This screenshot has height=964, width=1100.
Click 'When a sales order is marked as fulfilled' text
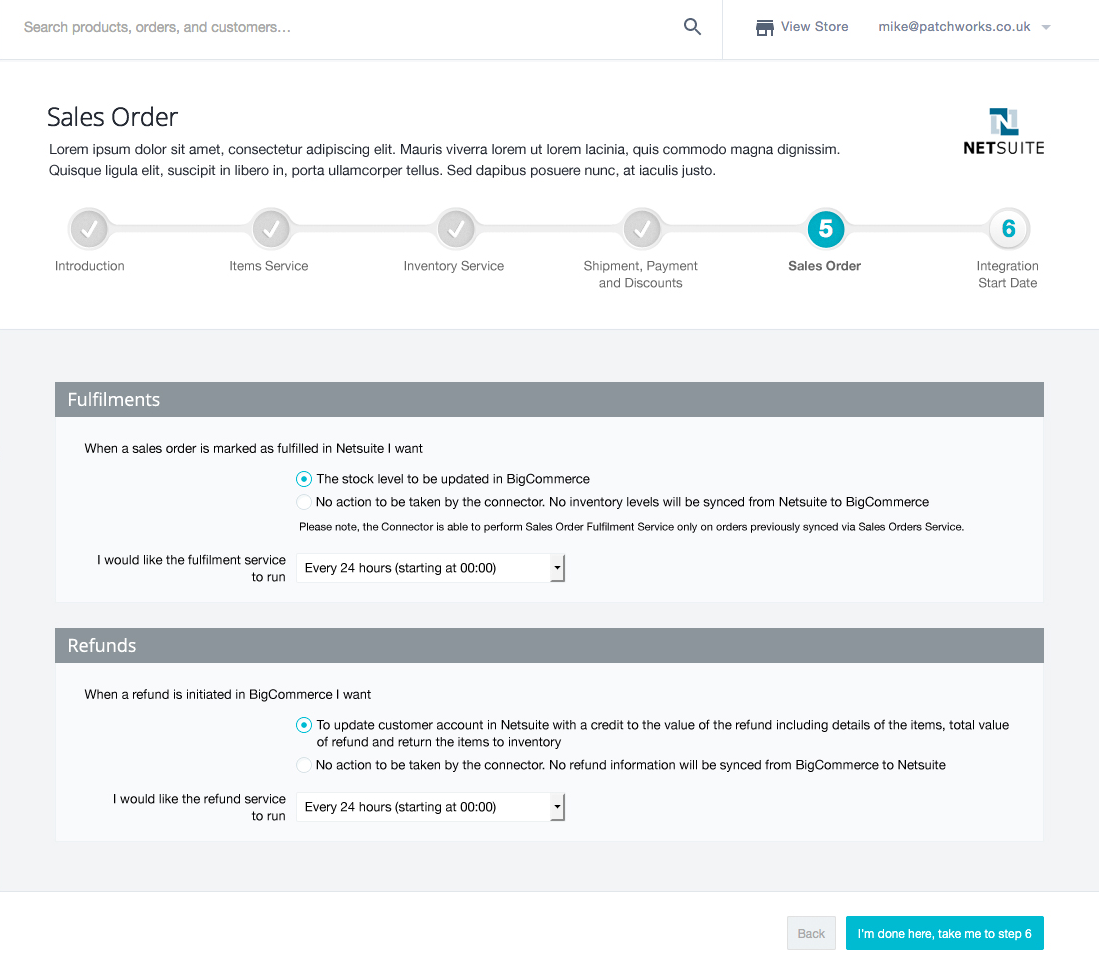click(x=253, y=449)
